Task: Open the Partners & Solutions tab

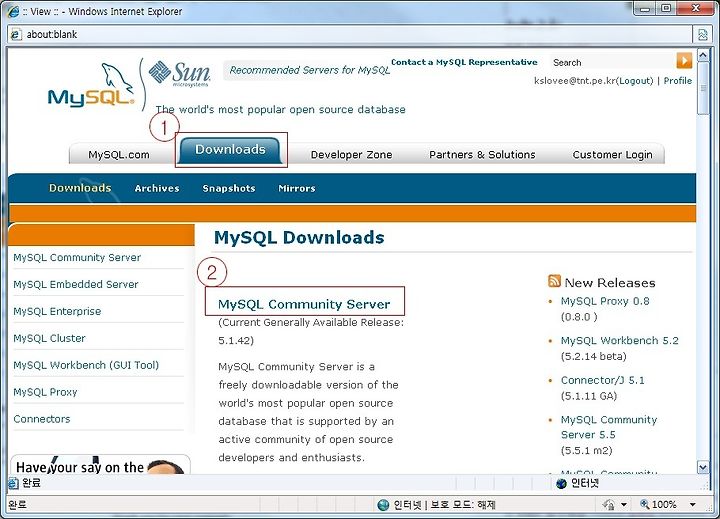Action: [x=482, y=154]
